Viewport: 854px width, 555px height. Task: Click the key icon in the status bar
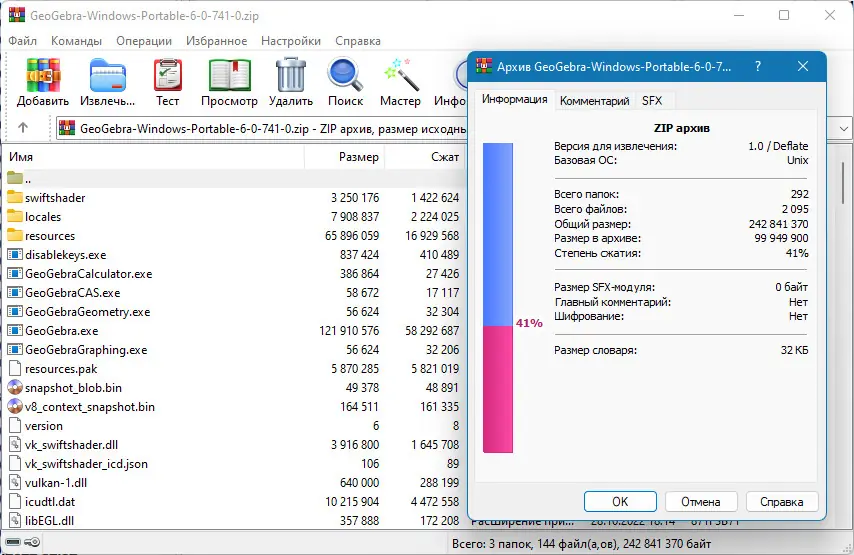coord(32,542)
